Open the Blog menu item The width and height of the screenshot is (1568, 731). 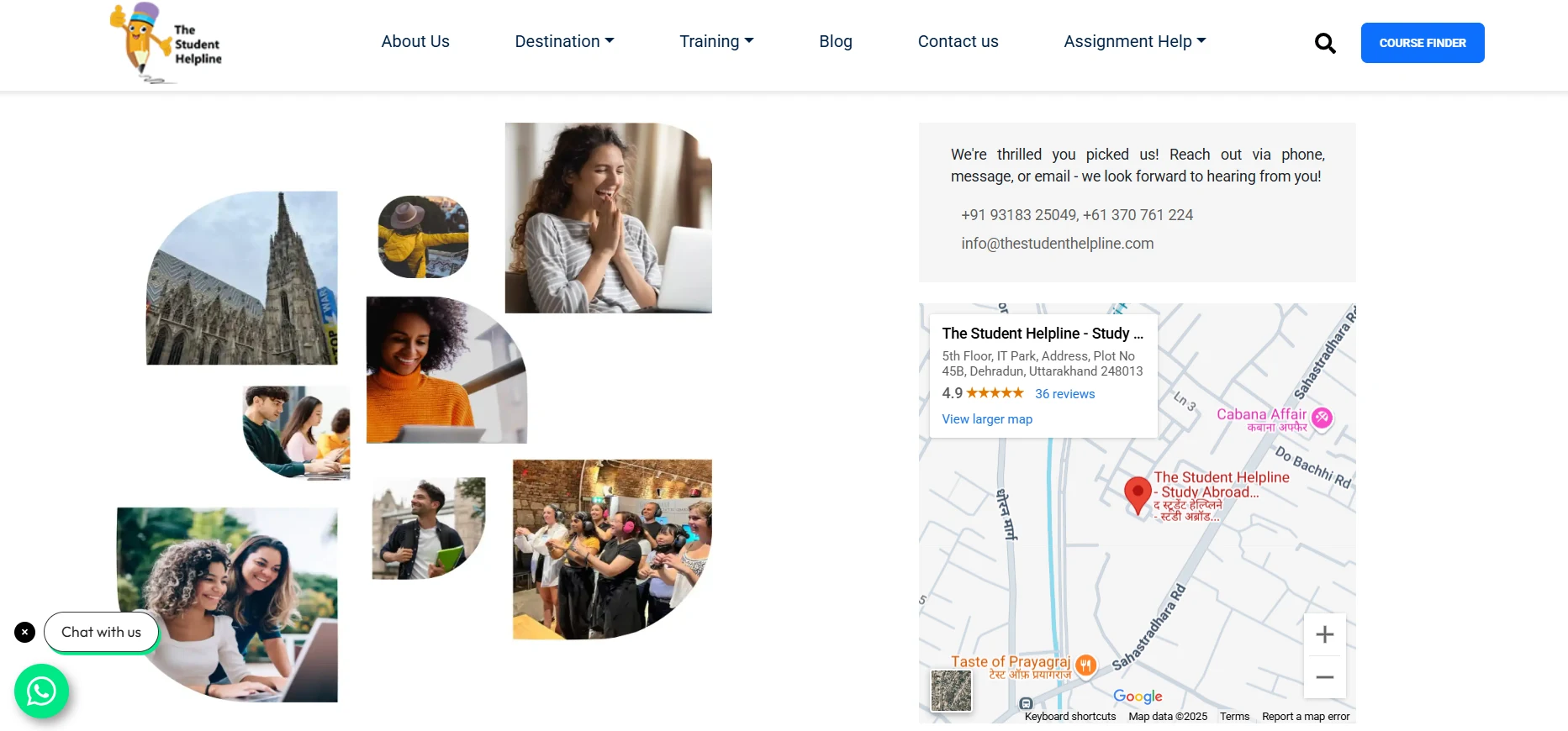(836, 41)
